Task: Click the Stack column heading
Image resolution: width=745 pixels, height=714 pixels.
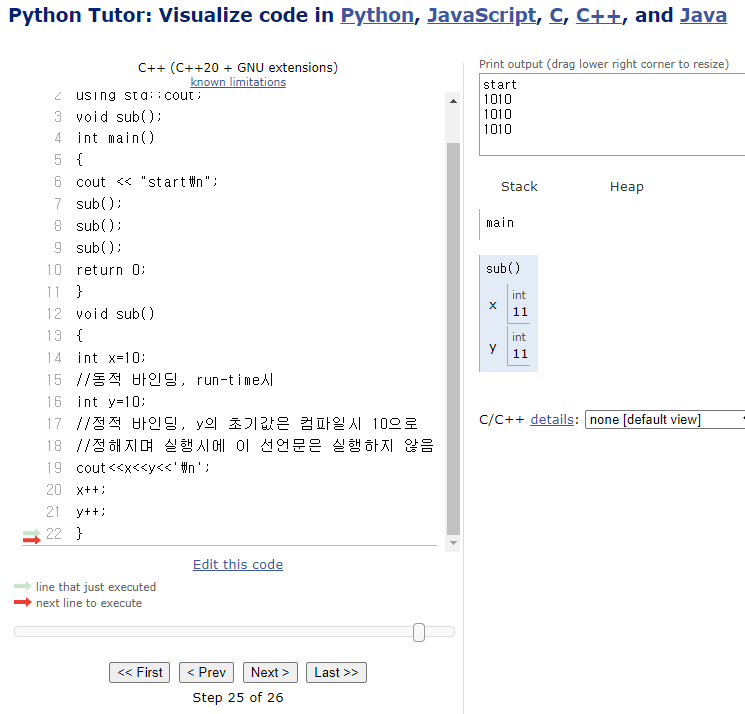Action: tap(519, 187)
